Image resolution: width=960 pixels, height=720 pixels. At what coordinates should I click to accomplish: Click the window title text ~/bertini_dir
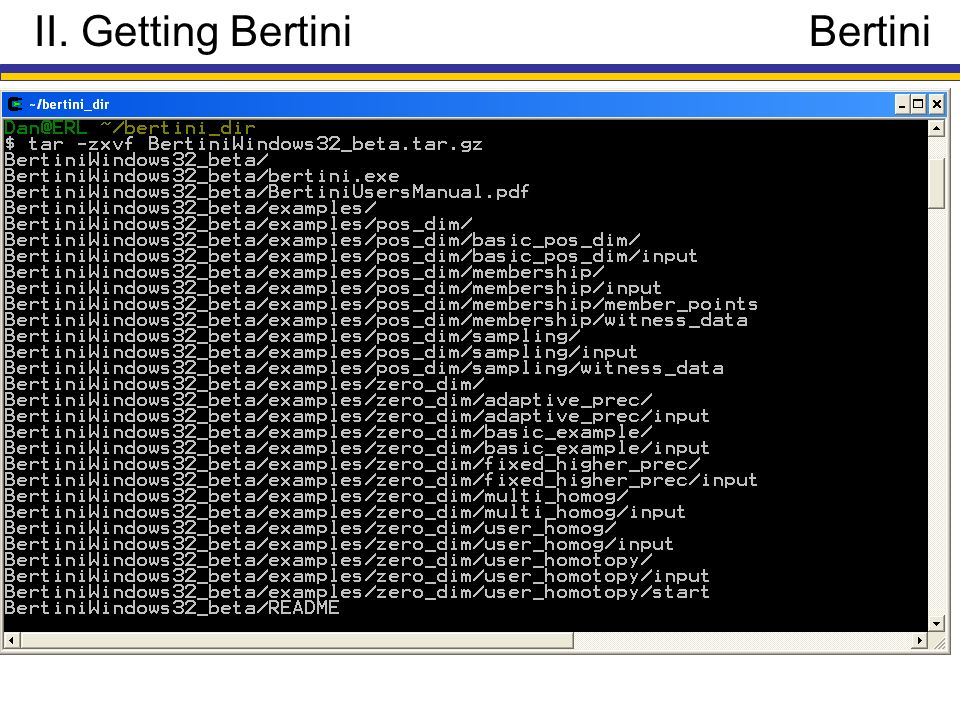pos(69,105)
